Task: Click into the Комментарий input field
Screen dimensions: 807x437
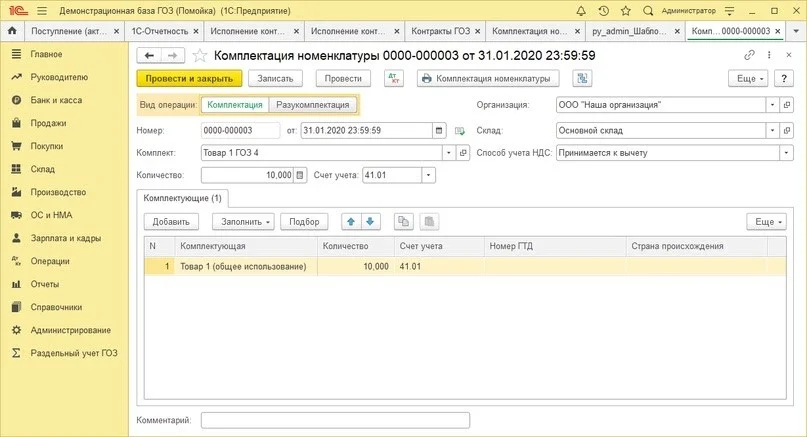Action: tap(335, 420)
